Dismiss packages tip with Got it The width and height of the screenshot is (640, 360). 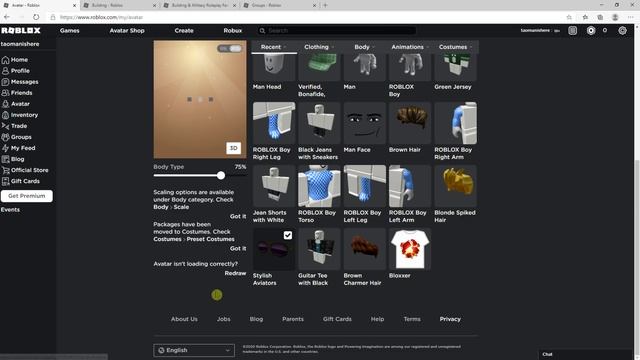pos(238,248)
